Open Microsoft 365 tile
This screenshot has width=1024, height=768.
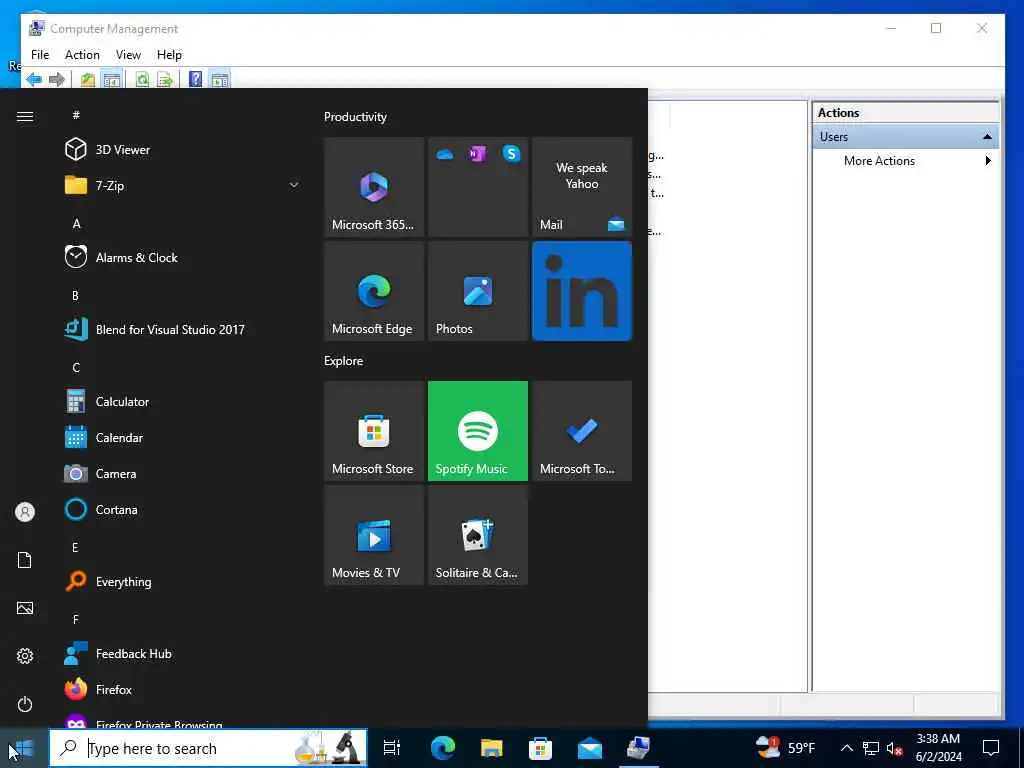pyautogui.click(x=374, y=187)
